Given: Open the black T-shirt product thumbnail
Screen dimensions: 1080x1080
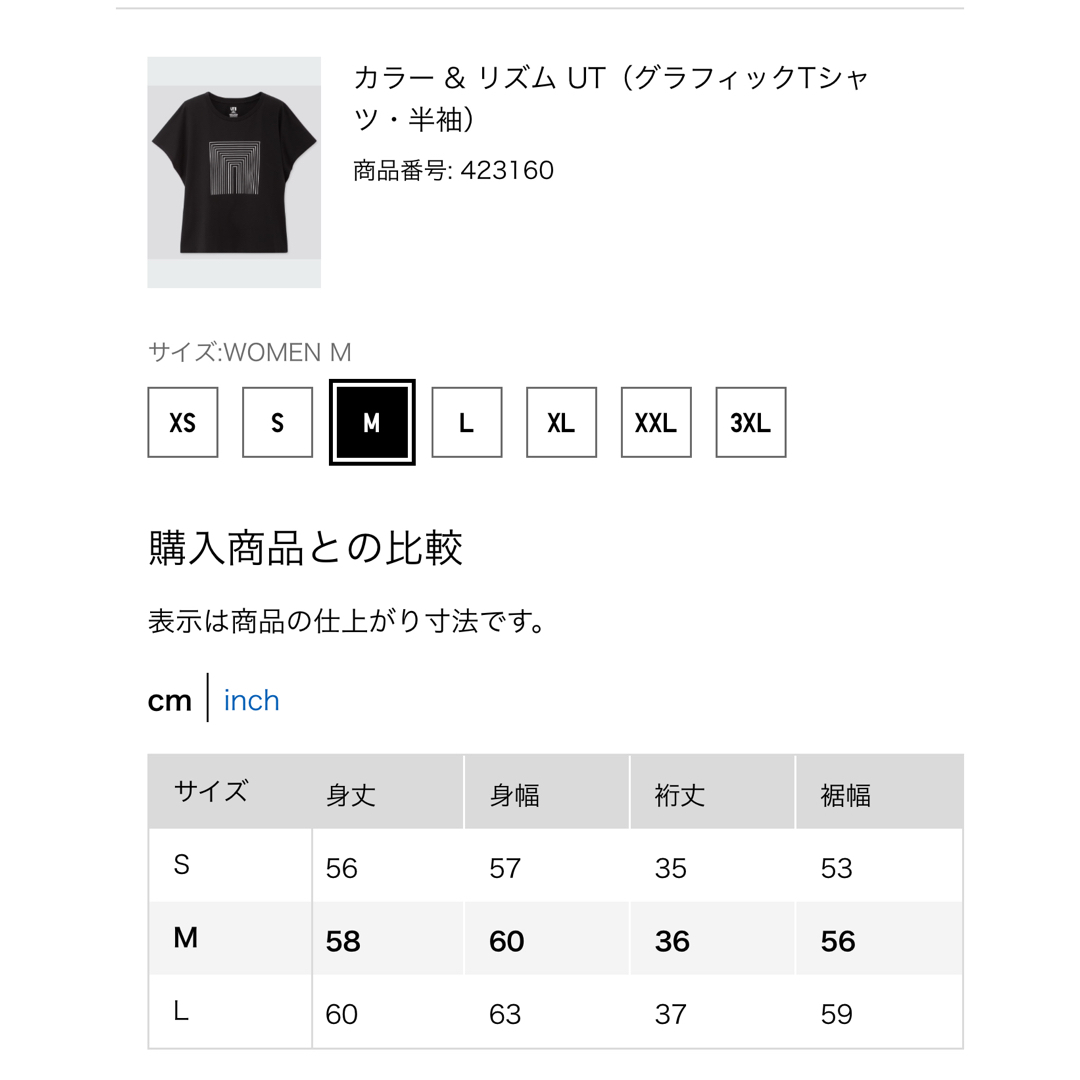Looking at the screenshot, I should pos(234,172).
